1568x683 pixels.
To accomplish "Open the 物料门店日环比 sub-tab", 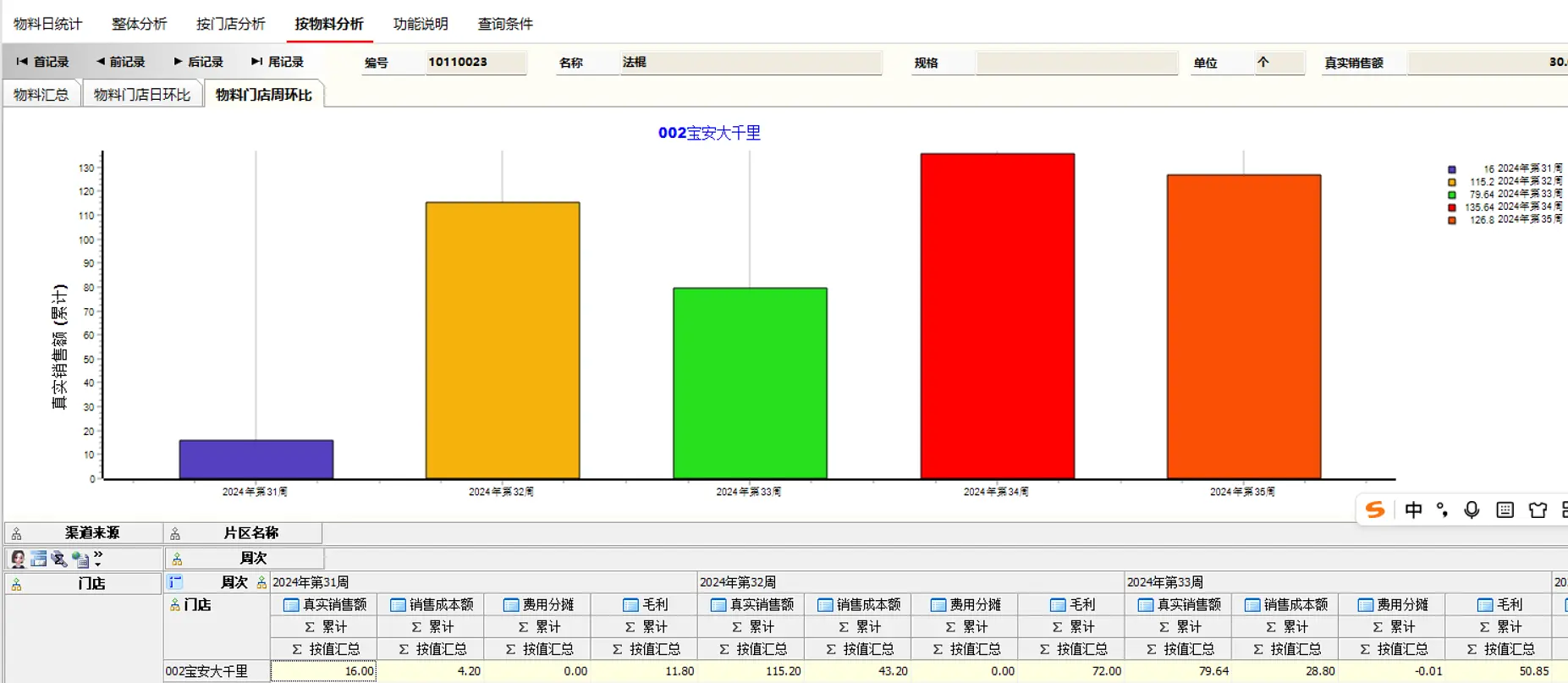I will [x=142, y=95].
